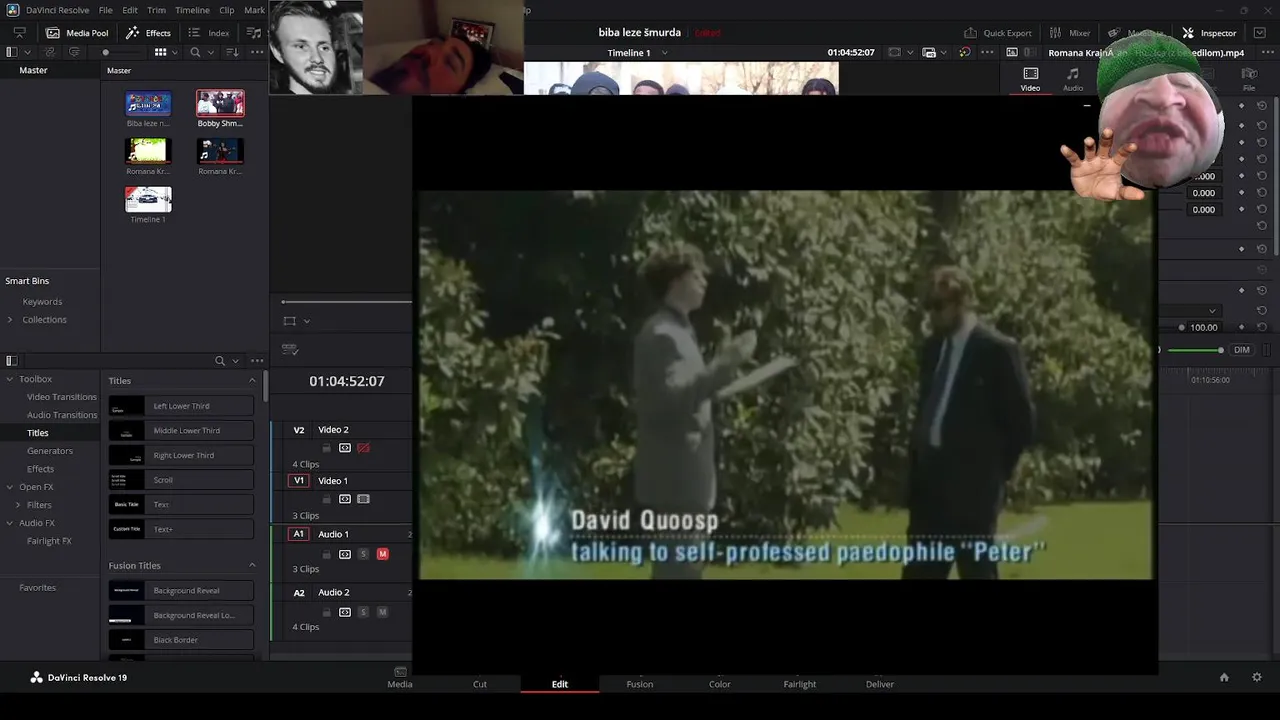Collapse the Open FX tree

click(10, 487)
